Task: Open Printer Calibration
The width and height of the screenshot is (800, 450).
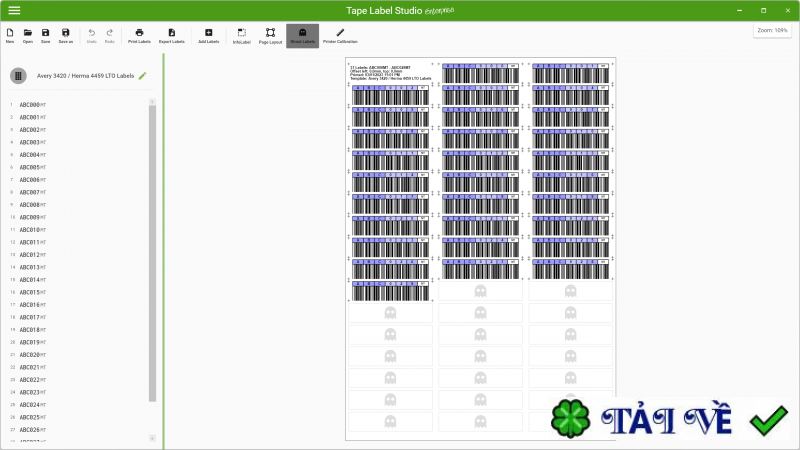Action: [340, 36]
